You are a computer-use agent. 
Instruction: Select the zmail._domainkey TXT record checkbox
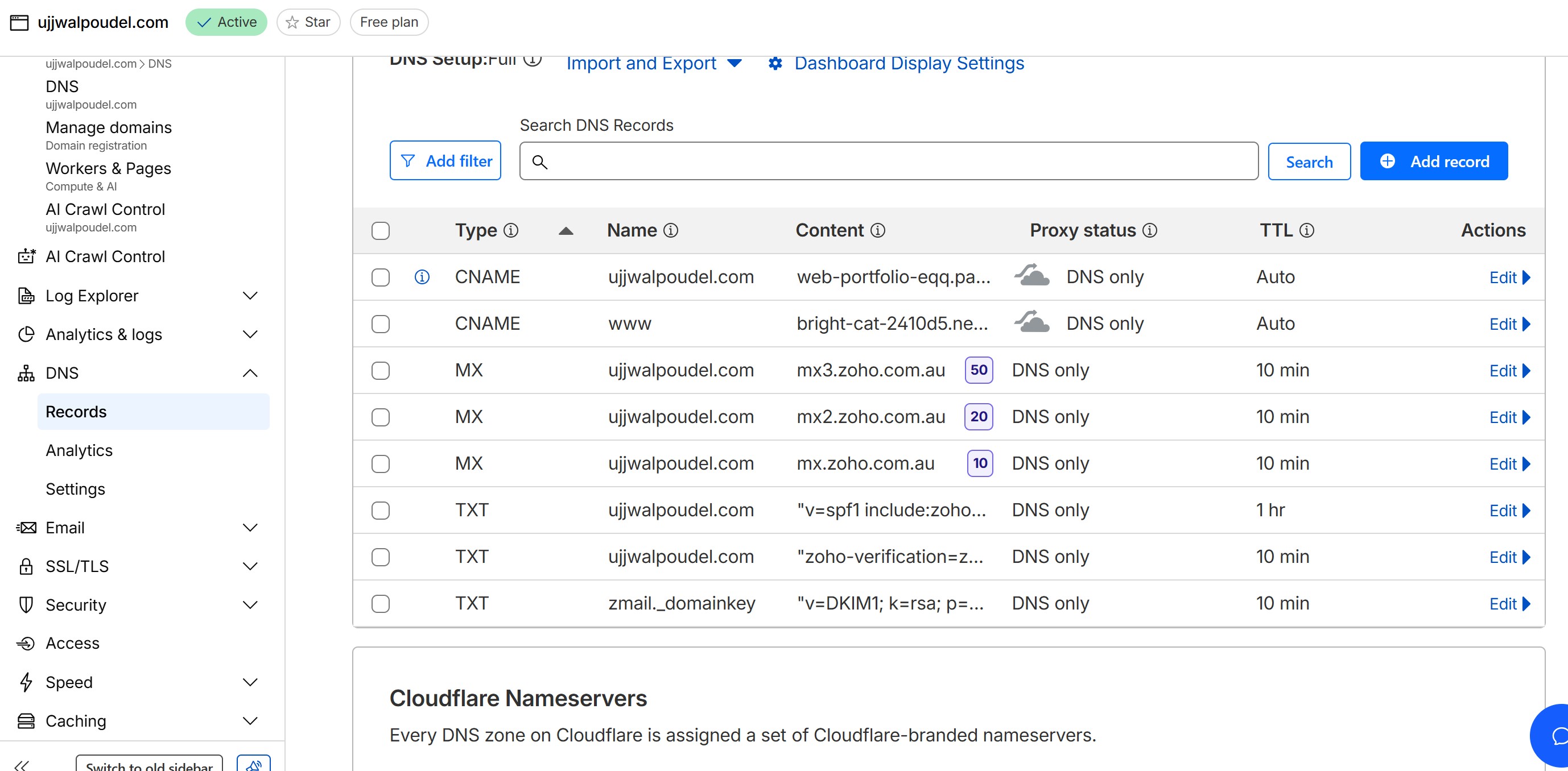381,604
